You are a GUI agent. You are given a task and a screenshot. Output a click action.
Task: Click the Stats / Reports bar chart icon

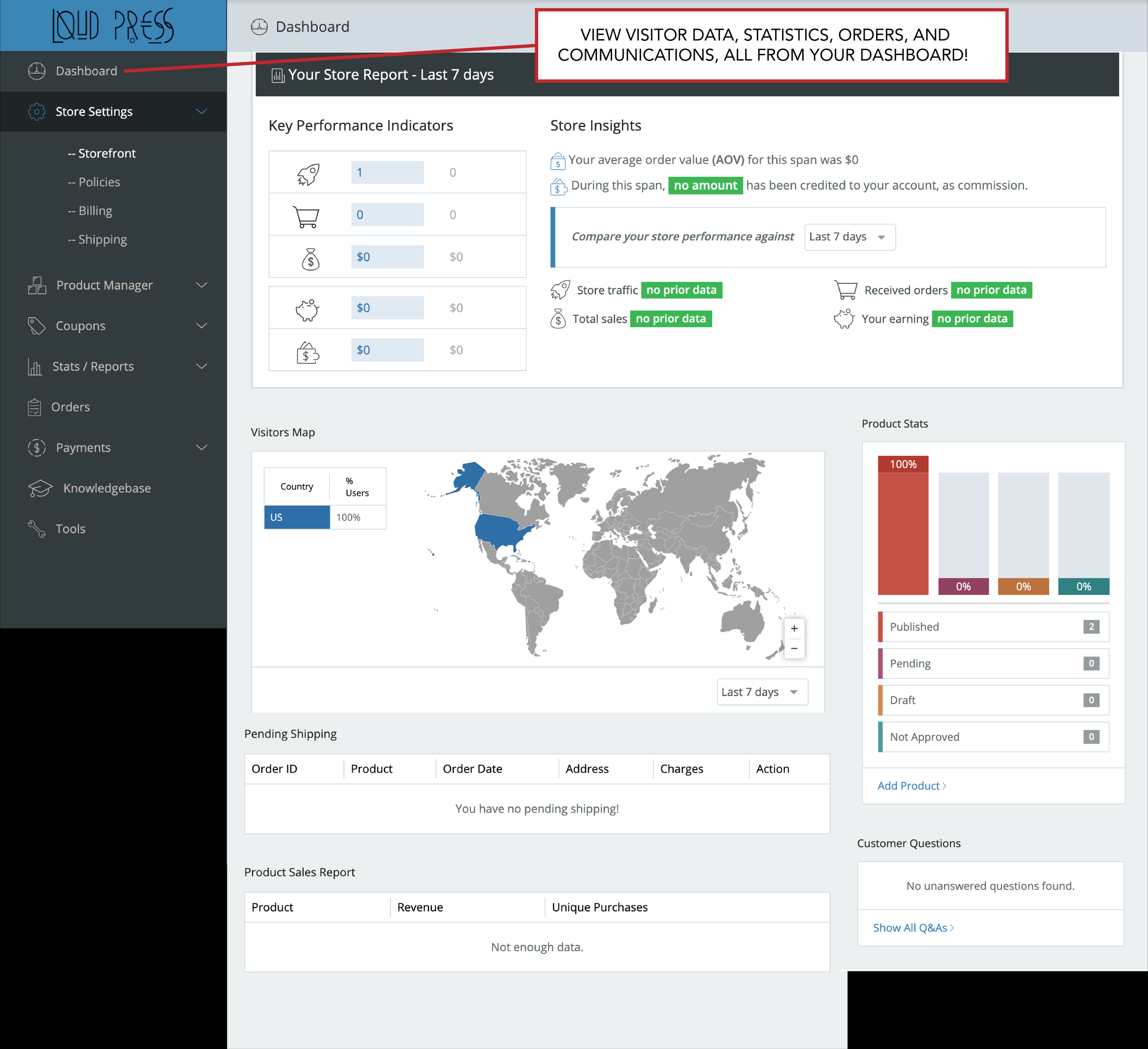[x=35, y=366]
